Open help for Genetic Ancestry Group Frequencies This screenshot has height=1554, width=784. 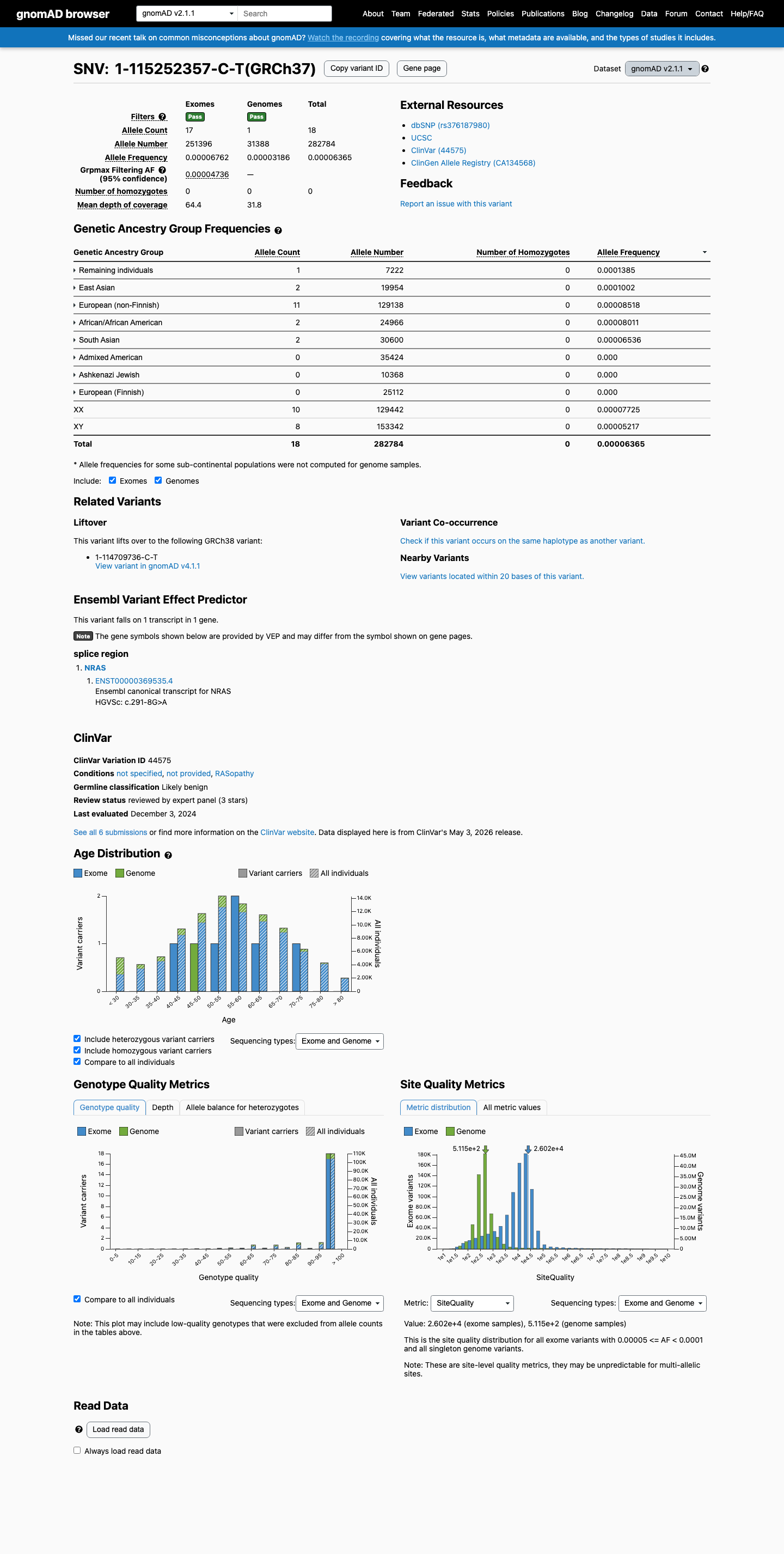(278, 230)
